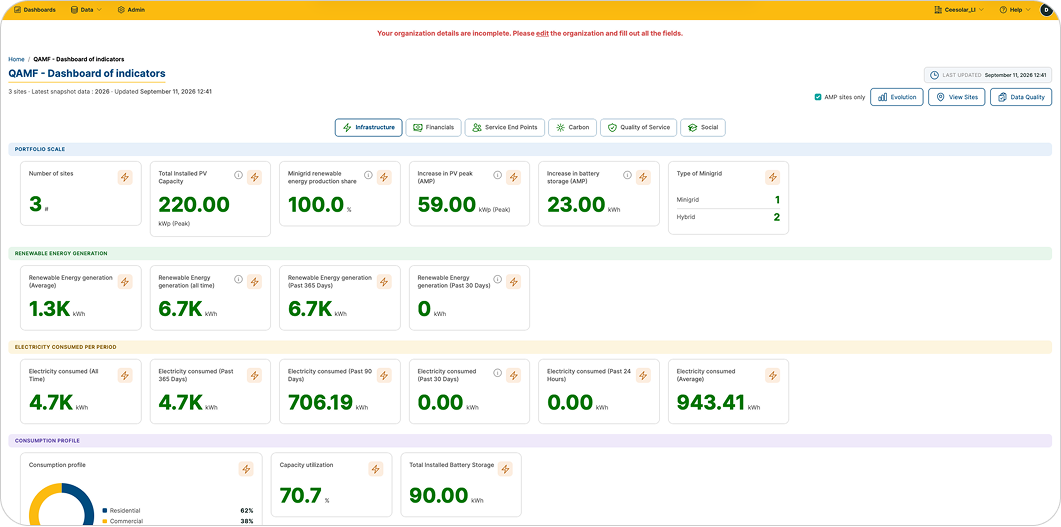This screenshot has height=527, width=1061.
Task: Click lightning icon on Renewable Energy generation (Past 365 Days)
Action: (384, 281)
